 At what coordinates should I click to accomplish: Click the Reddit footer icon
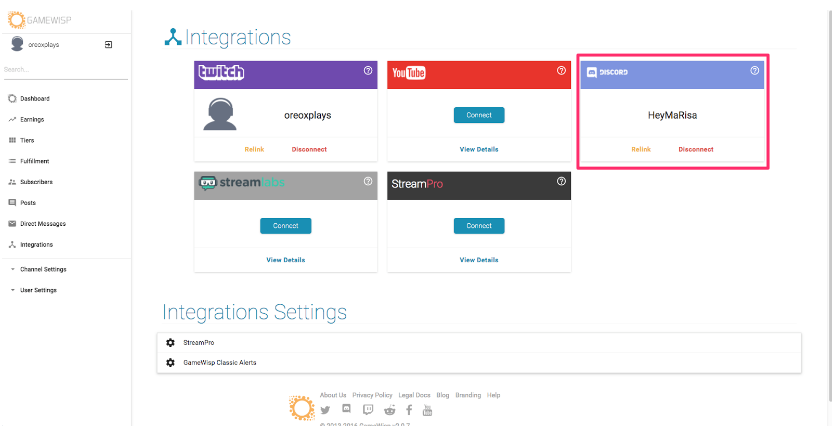(x=390, y=410)
